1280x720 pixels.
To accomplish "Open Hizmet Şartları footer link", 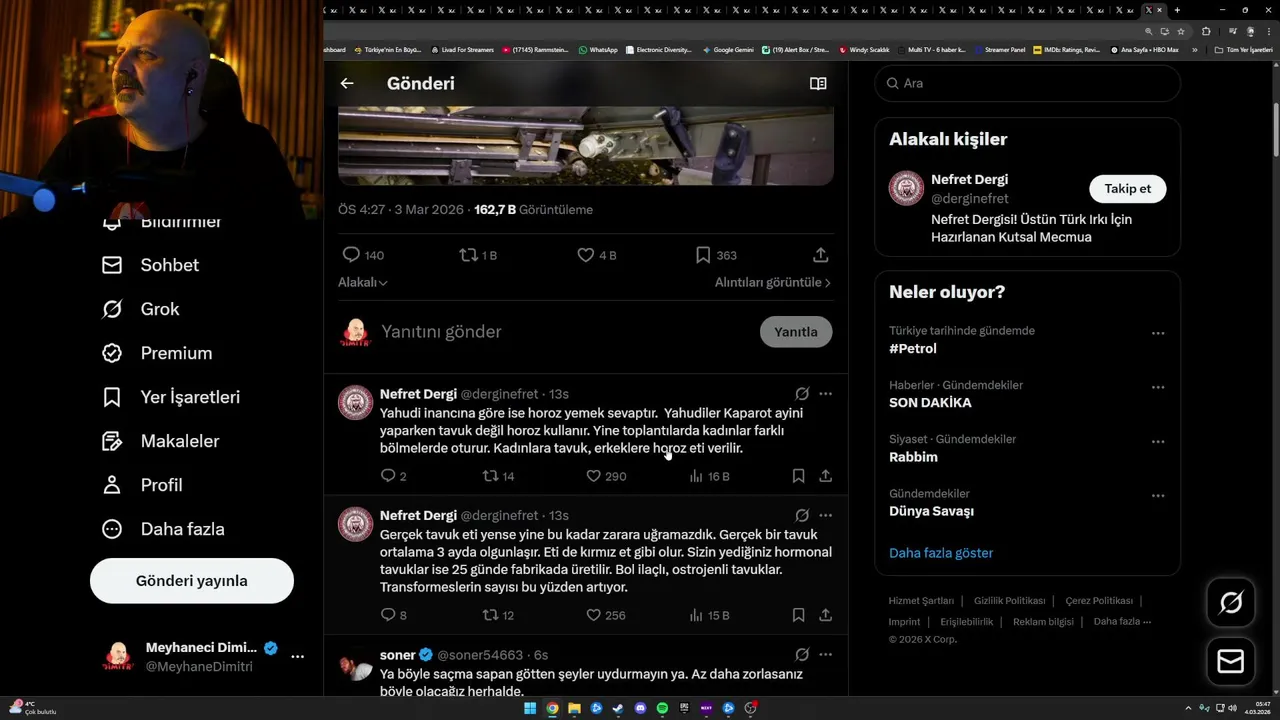I will pos(921,601).
